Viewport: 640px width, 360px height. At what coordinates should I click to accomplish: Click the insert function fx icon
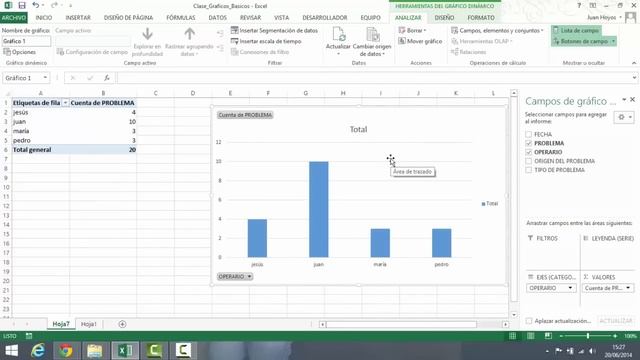[x=107, y=78]
